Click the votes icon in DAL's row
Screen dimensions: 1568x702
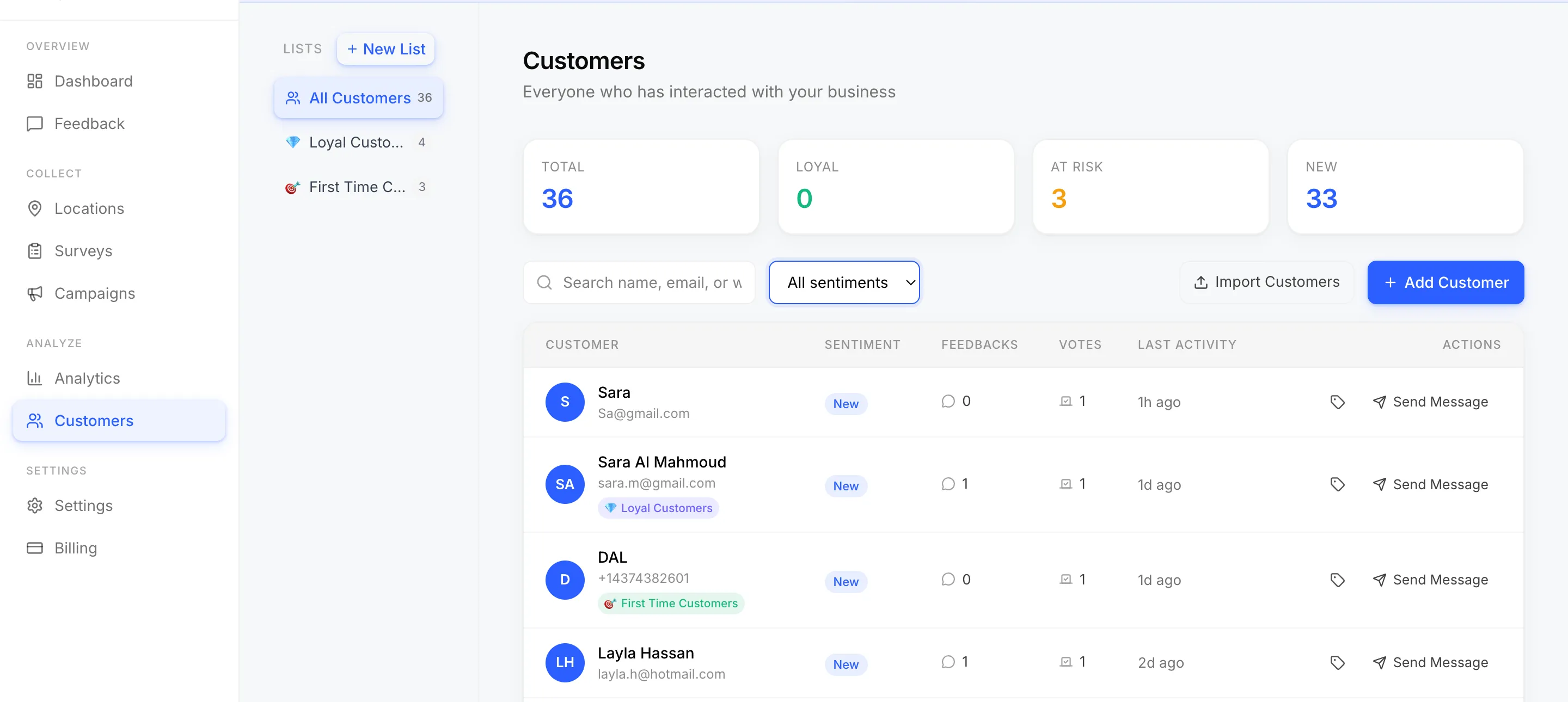1066,580
